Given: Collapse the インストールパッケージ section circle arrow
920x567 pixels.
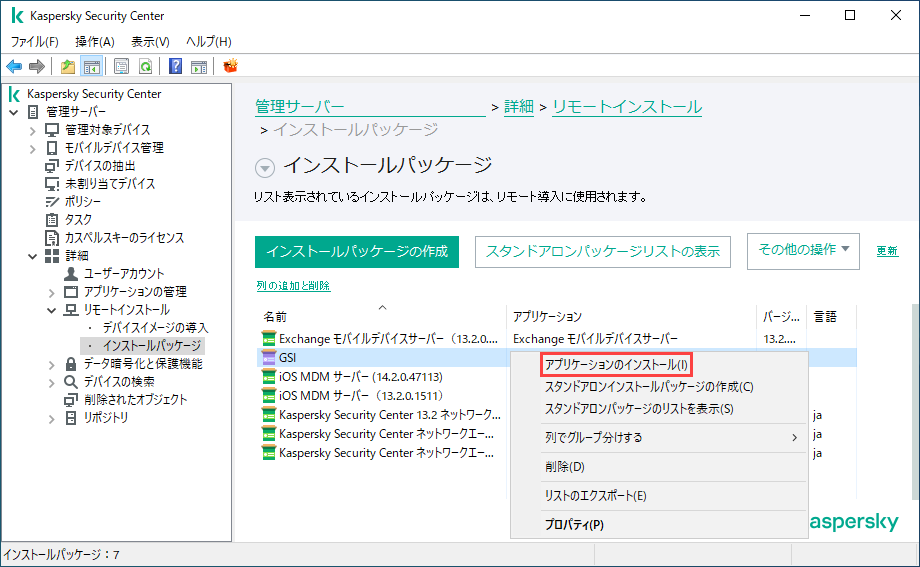Looking at the screenshot, I should pos(265,168).
